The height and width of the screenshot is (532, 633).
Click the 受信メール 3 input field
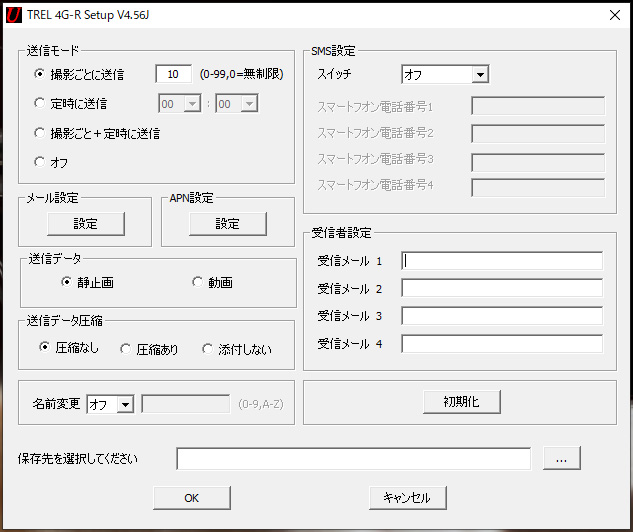point(502,316)
